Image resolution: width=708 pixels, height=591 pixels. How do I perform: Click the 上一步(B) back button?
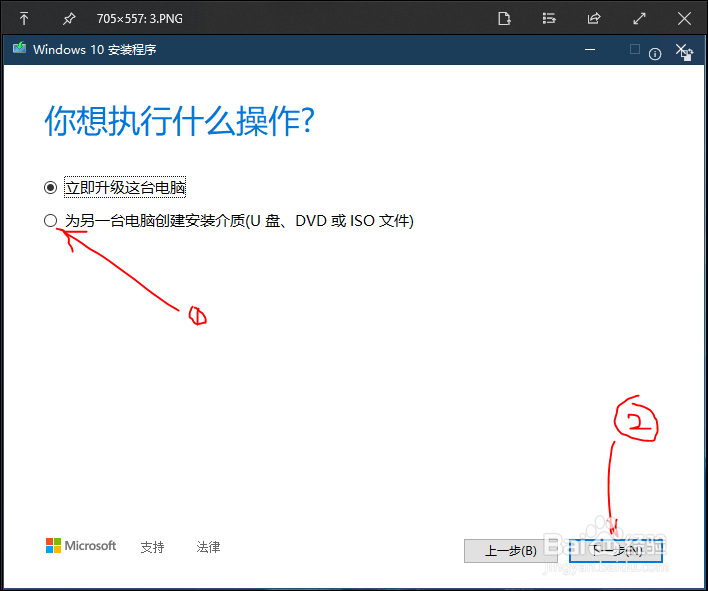pos(511,551)
